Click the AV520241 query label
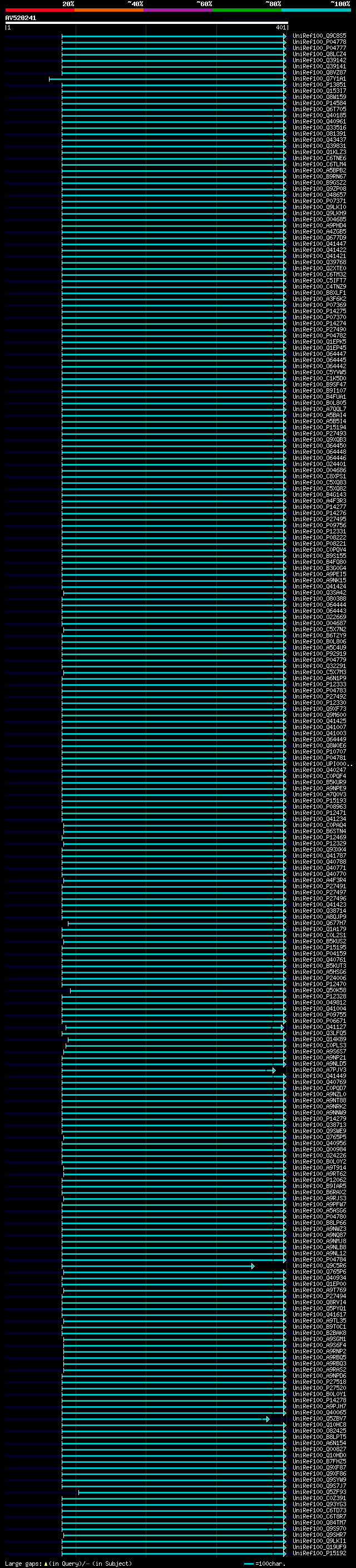This screenshot has width=356, height=1568. 21,18
